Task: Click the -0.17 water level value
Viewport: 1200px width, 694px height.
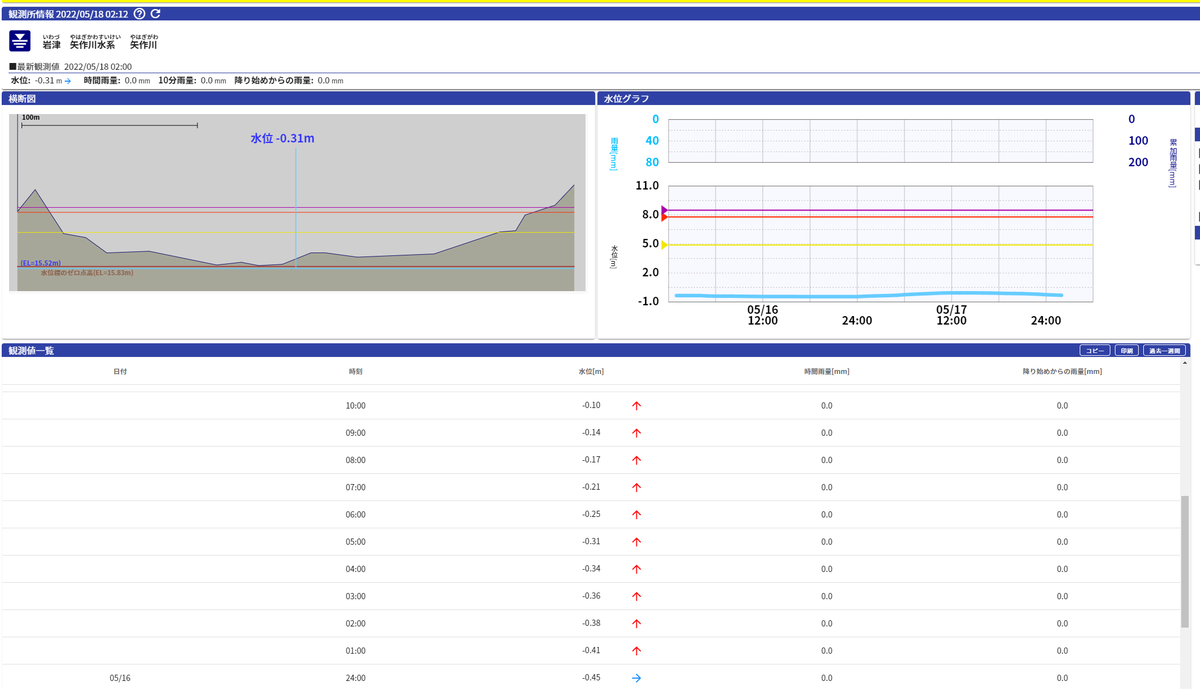Action: click(x=591, y=460)
